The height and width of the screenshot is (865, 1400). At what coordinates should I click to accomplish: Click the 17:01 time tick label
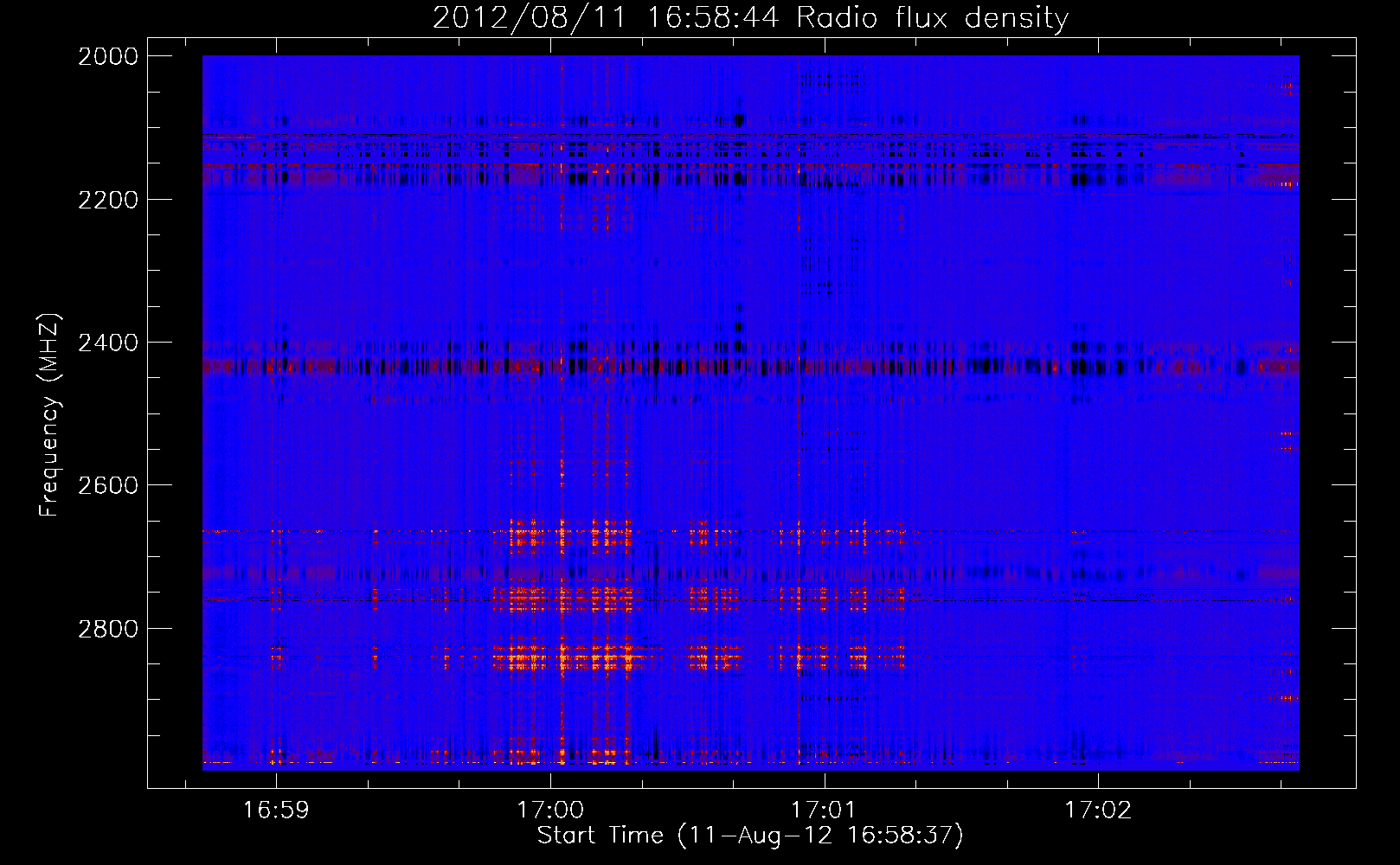[825, 811]
